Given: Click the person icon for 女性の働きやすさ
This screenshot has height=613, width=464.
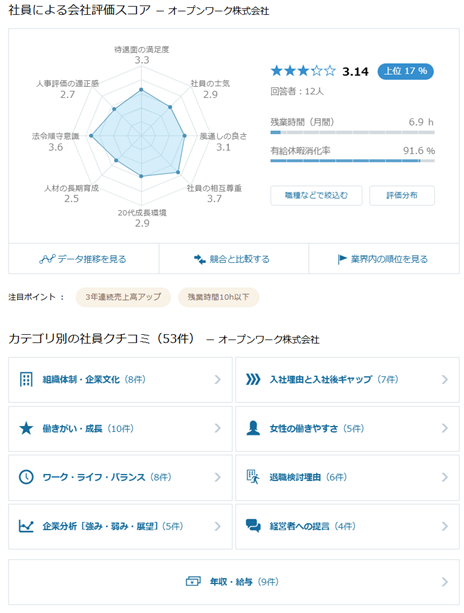Looking at the screenshot, I should coord(253,428).
